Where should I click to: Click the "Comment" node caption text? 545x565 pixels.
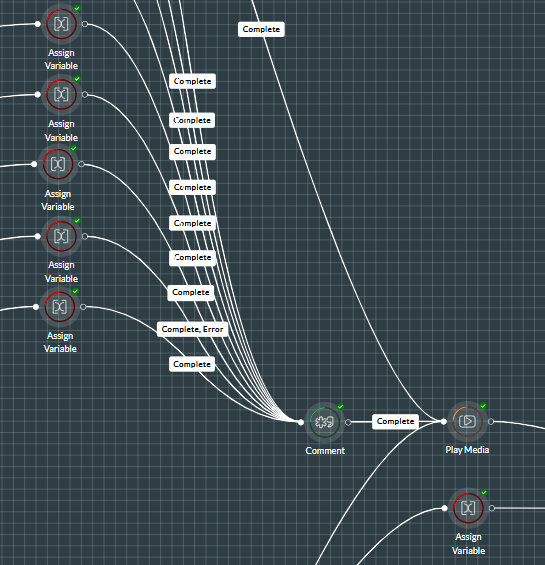pos(325,451)
